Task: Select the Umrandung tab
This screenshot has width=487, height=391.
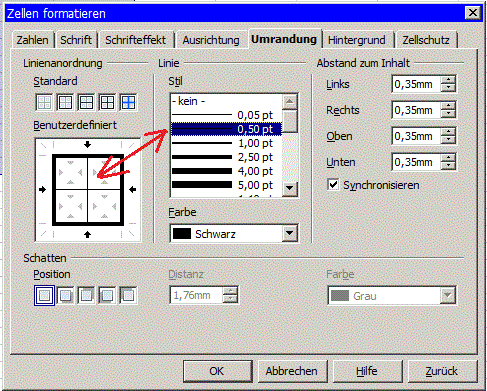Action: (x=284, y=39)
